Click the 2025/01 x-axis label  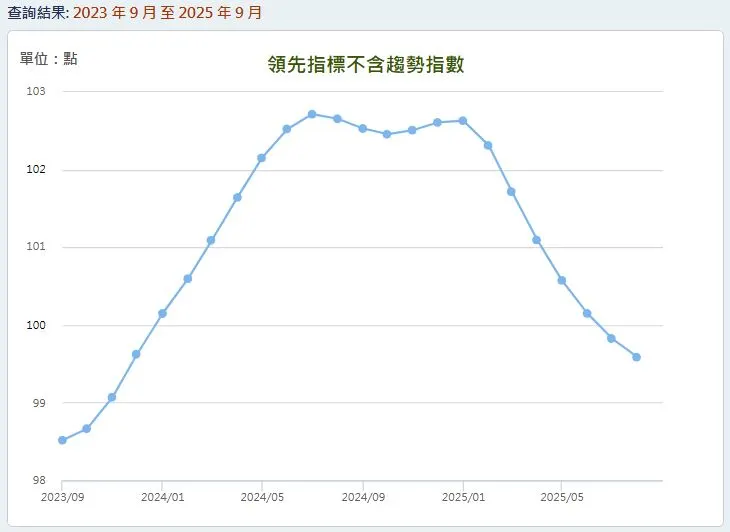pos(463,497)
